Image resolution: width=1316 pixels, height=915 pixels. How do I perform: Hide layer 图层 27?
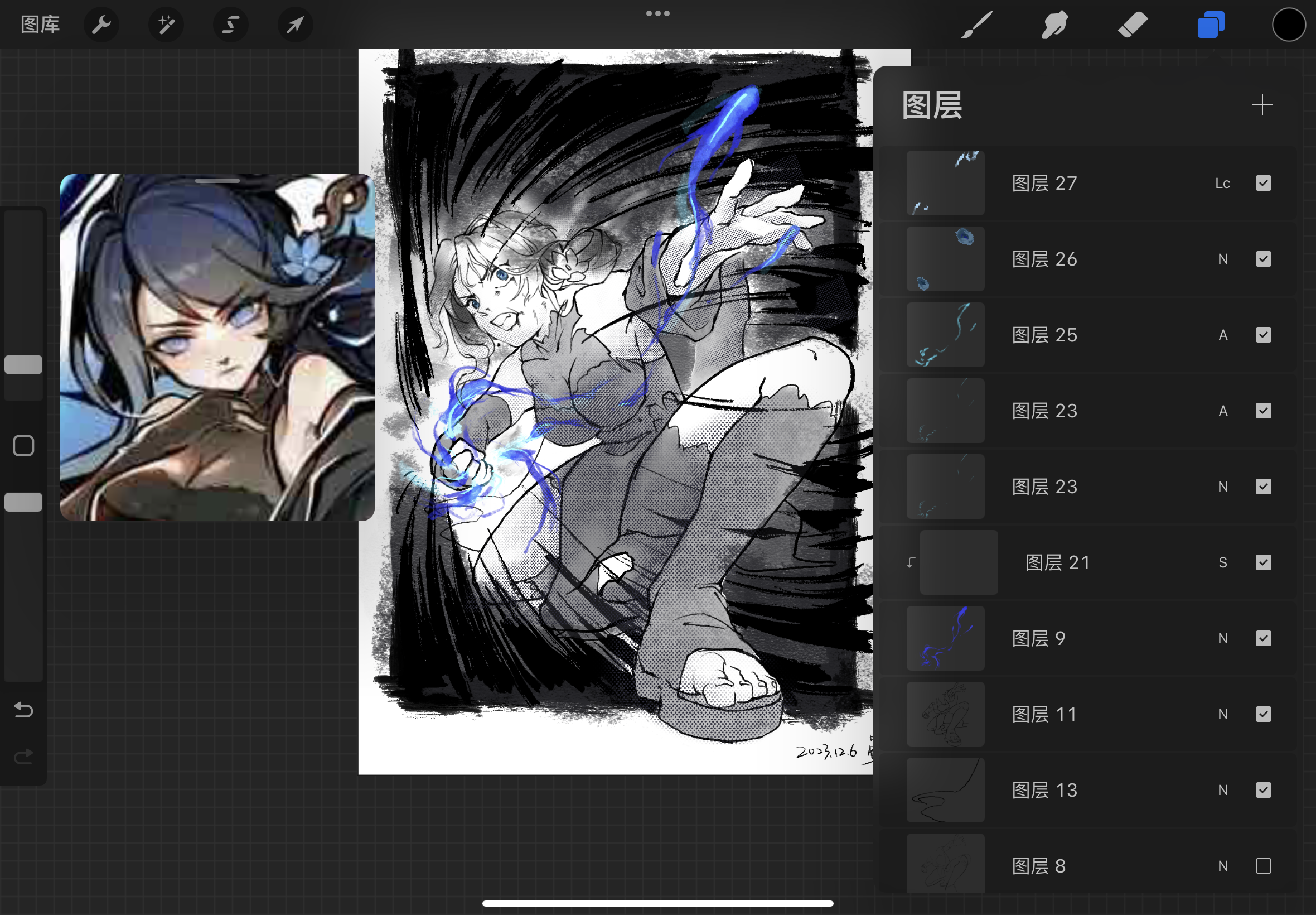(1262, 184)
